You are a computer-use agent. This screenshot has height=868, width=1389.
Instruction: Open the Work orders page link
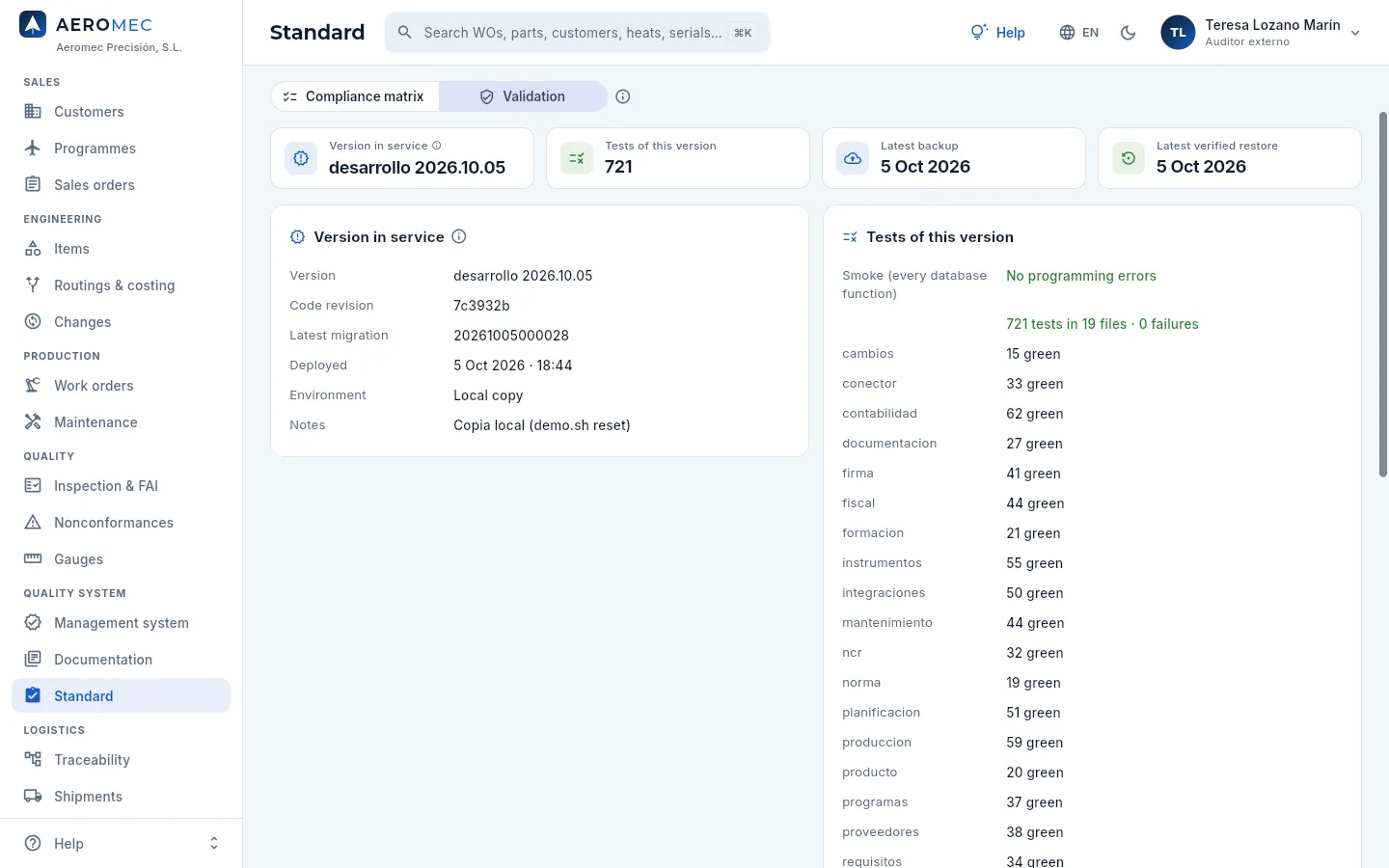click(x=122, y=386)
